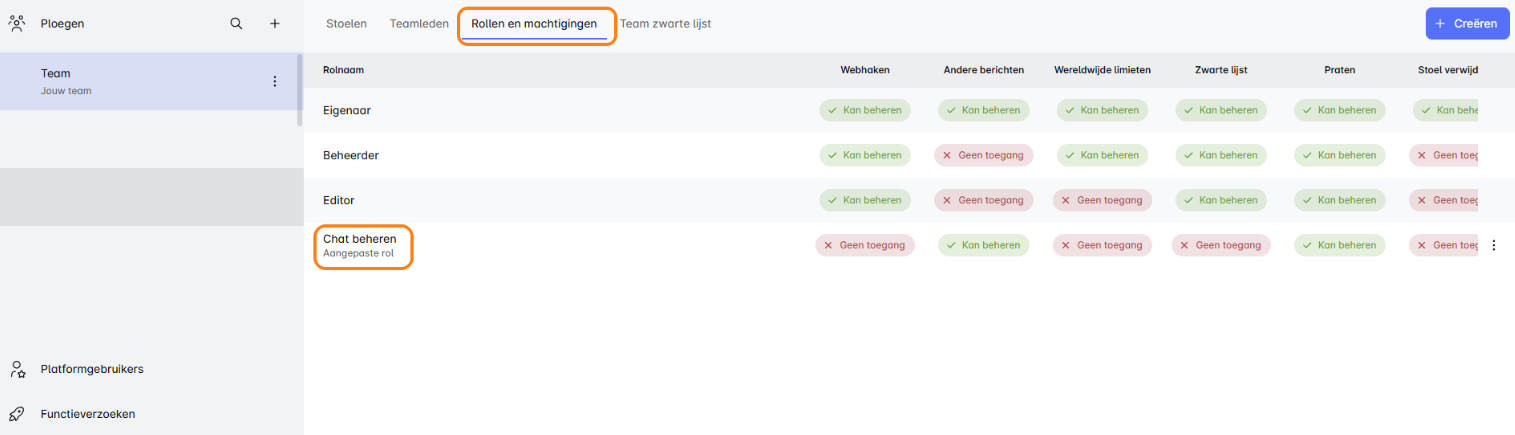Click the sidebar vertical scrollbar

coord(300,90)
